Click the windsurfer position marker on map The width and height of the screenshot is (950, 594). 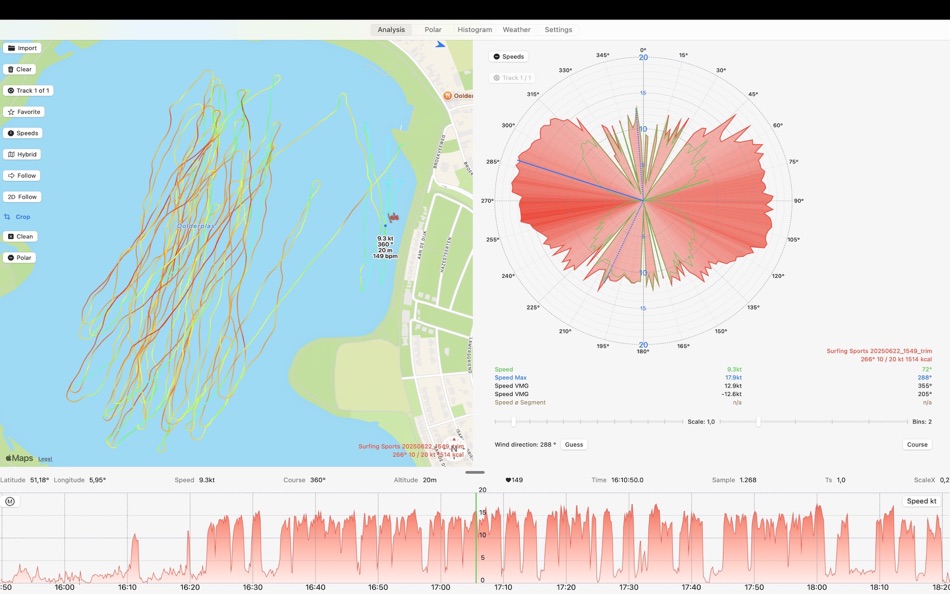click(393, 217)
